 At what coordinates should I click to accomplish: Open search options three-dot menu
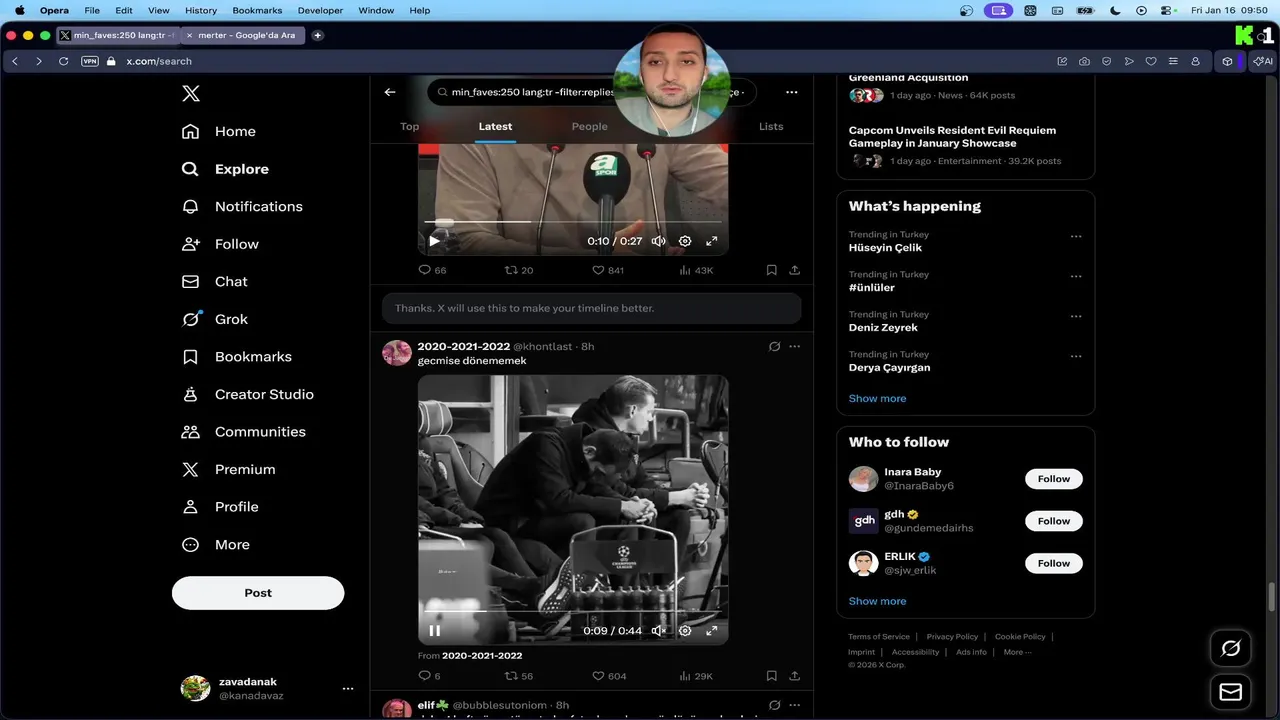(791, 92)
